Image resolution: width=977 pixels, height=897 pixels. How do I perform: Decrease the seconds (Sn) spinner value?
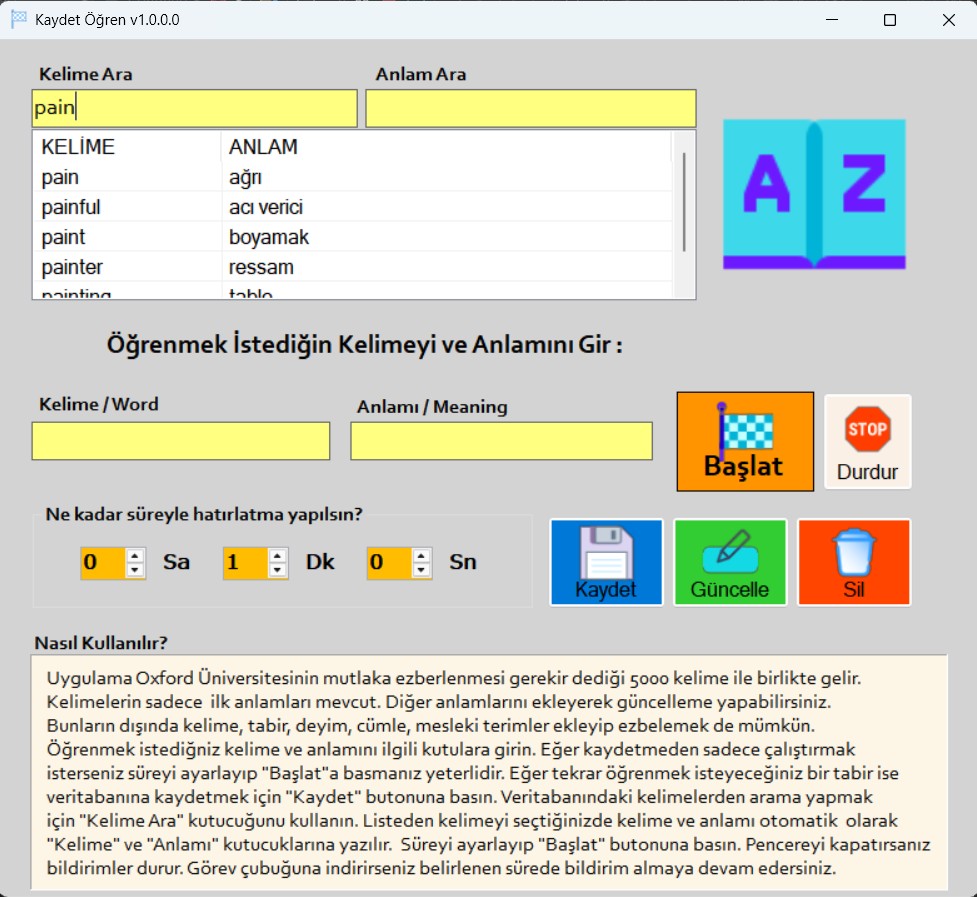coord(421,569)
